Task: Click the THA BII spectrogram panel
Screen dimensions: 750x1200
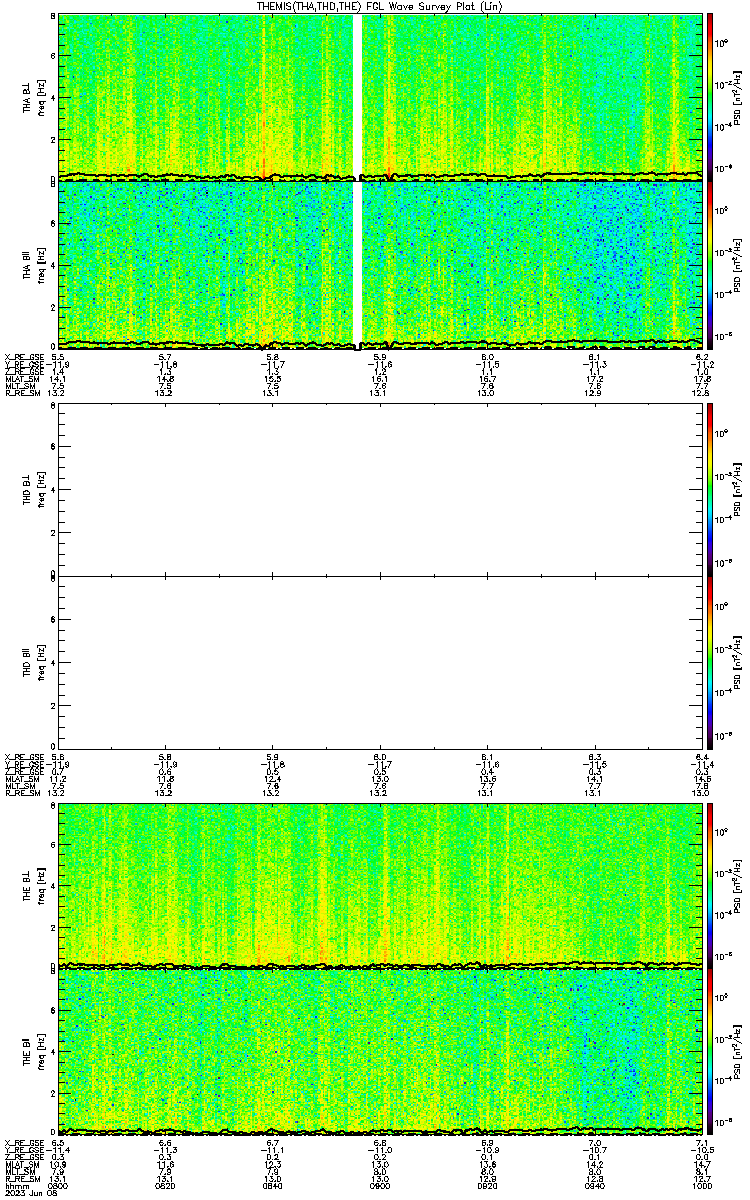Action: 380,265
